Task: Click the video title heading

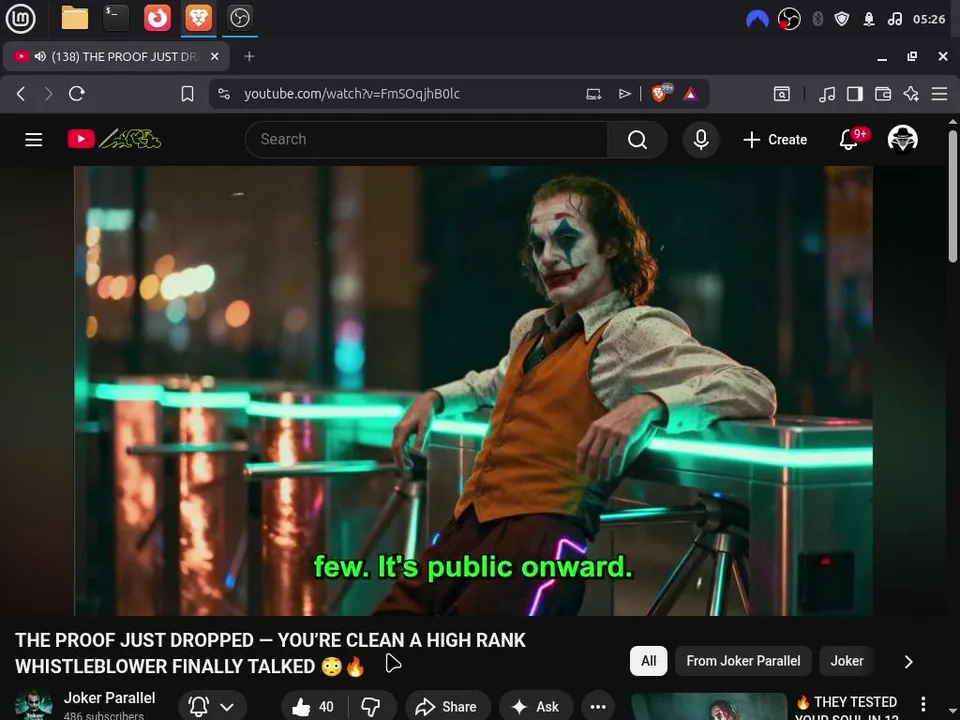Action: 270,653
